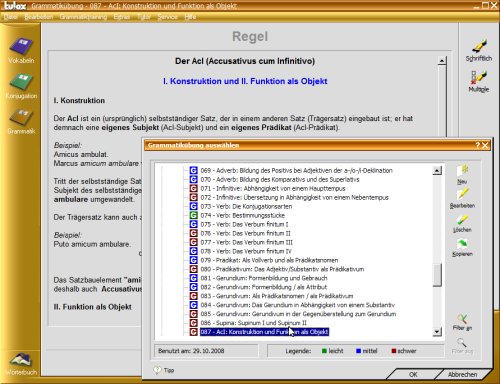Select the Multiple choice mode icon
The width and height of the screenshot is (500, 384).
[479, 81]
